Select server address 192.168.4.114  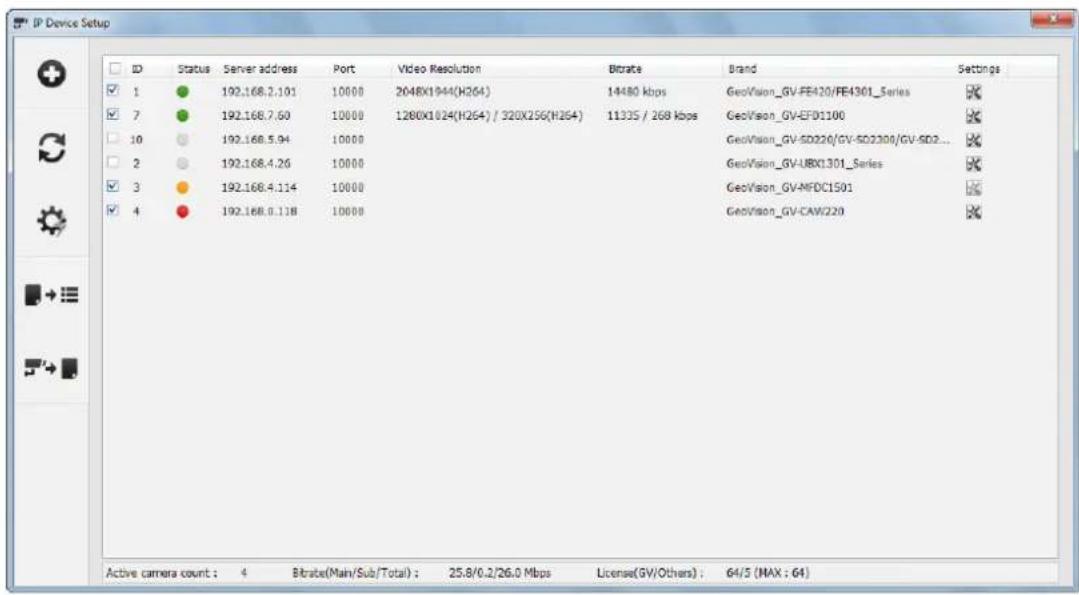(x=259, y=187)
